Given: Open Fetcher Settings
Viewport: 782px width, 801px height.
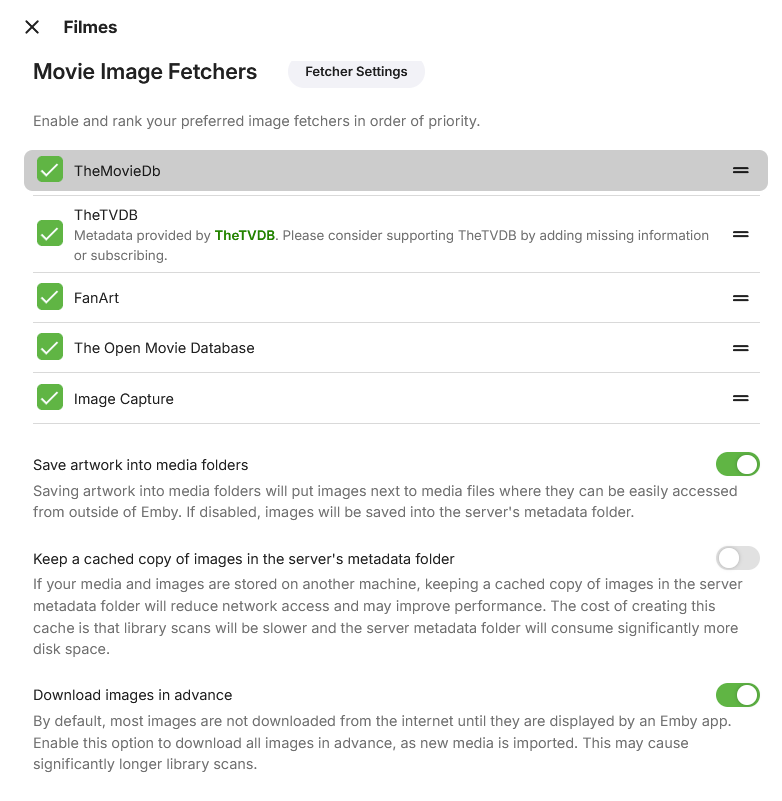Looking at the screenshot, I should pos(356,72).
